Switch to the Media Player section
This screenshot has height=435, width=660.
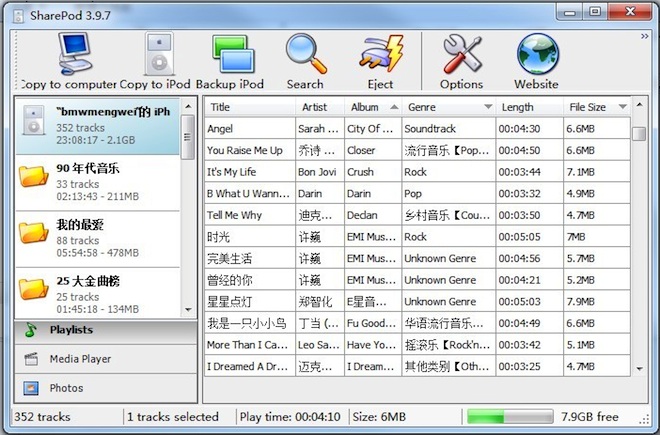(106, 359)
